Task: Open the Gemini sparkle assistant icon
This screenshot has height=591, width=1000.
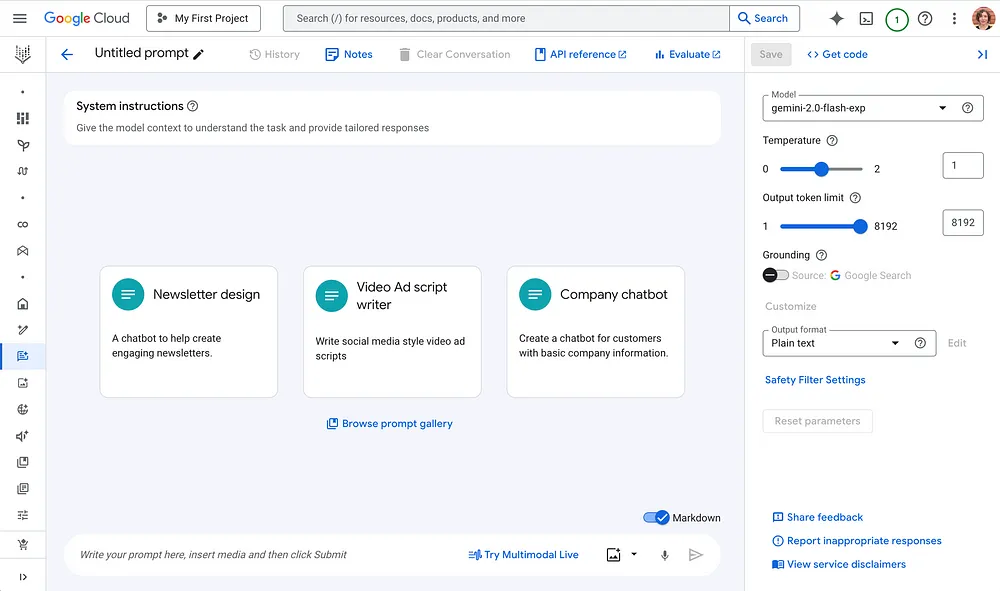Action: [x=836, y=18]
